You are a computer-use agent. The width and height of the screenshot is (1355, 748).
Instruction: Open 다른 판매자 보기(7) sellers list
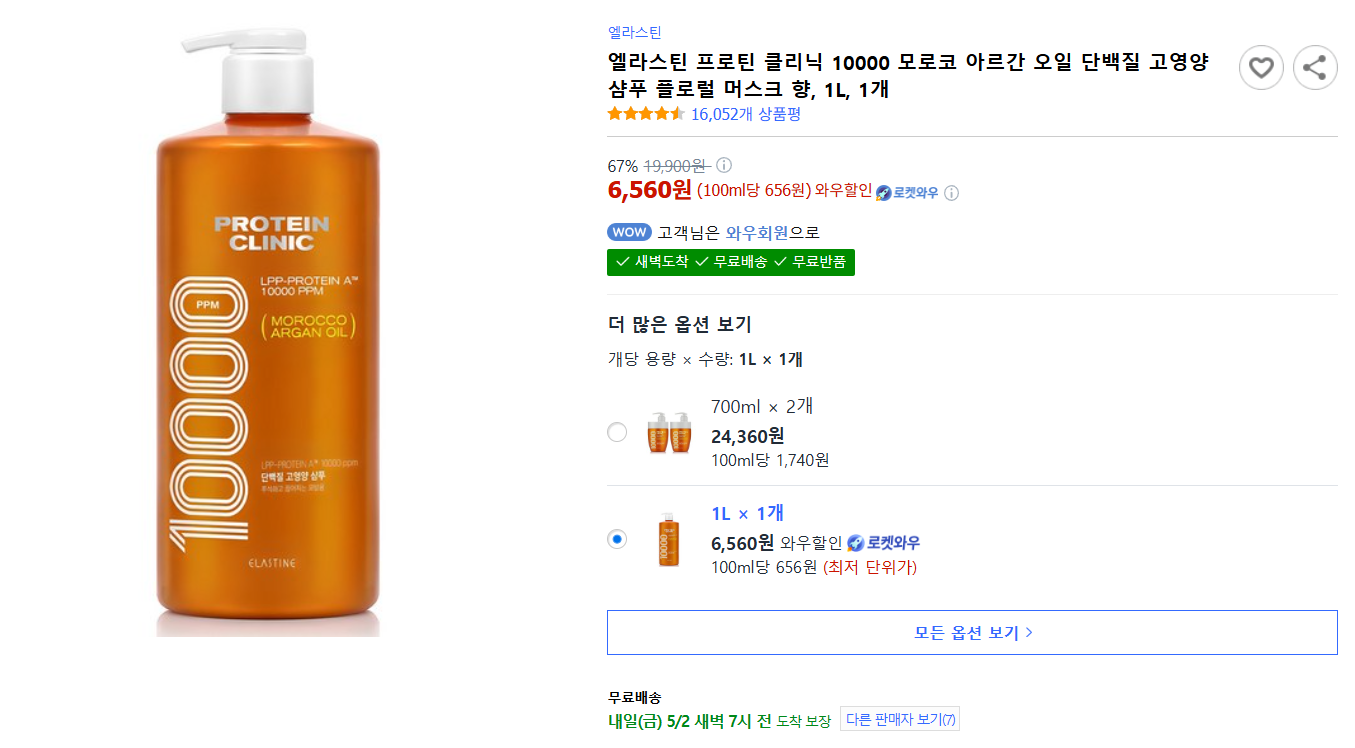click(x=900, y=719)
